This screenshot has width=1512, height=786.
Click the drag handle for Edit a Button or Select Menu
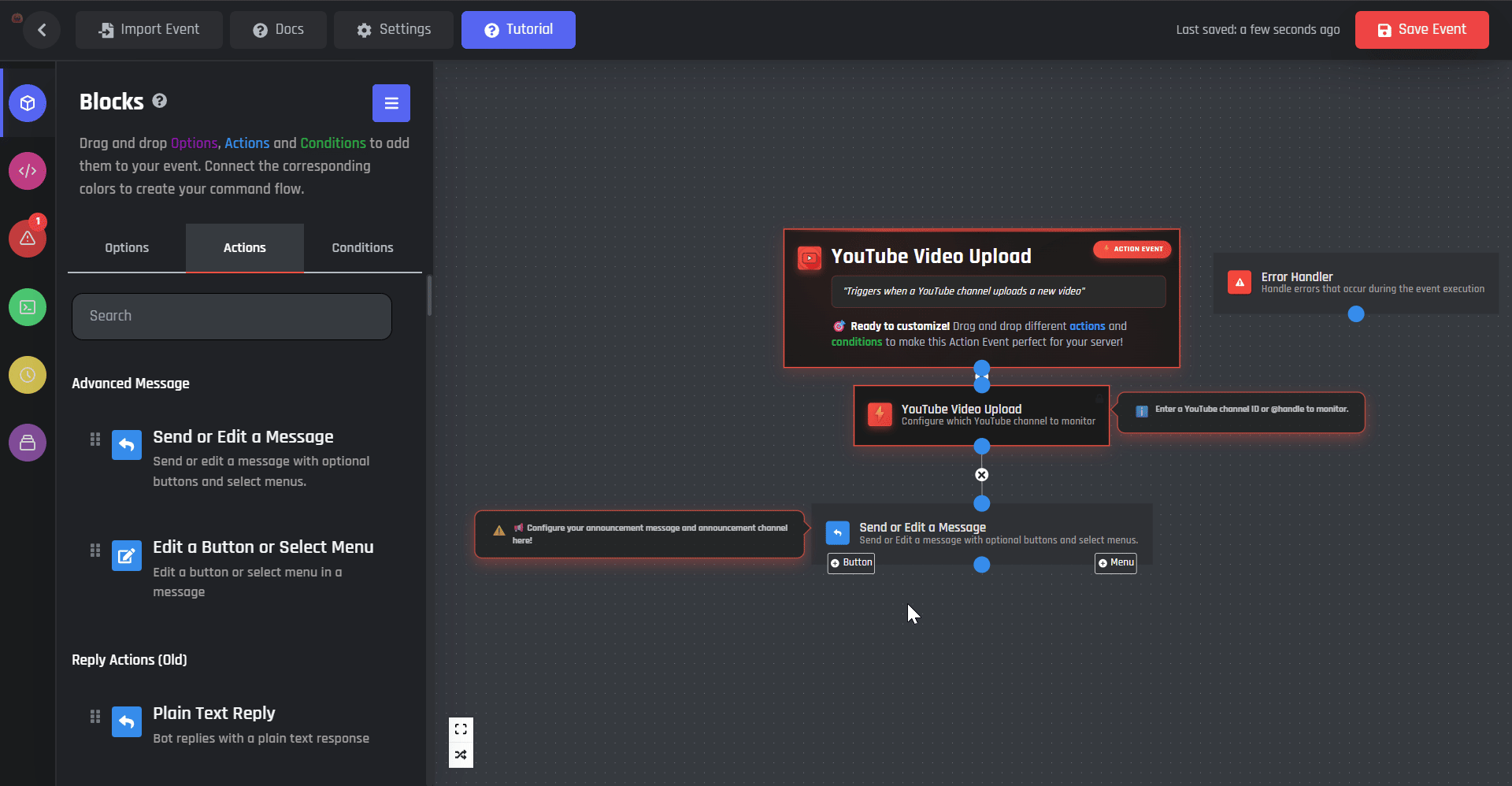[95, 550]
